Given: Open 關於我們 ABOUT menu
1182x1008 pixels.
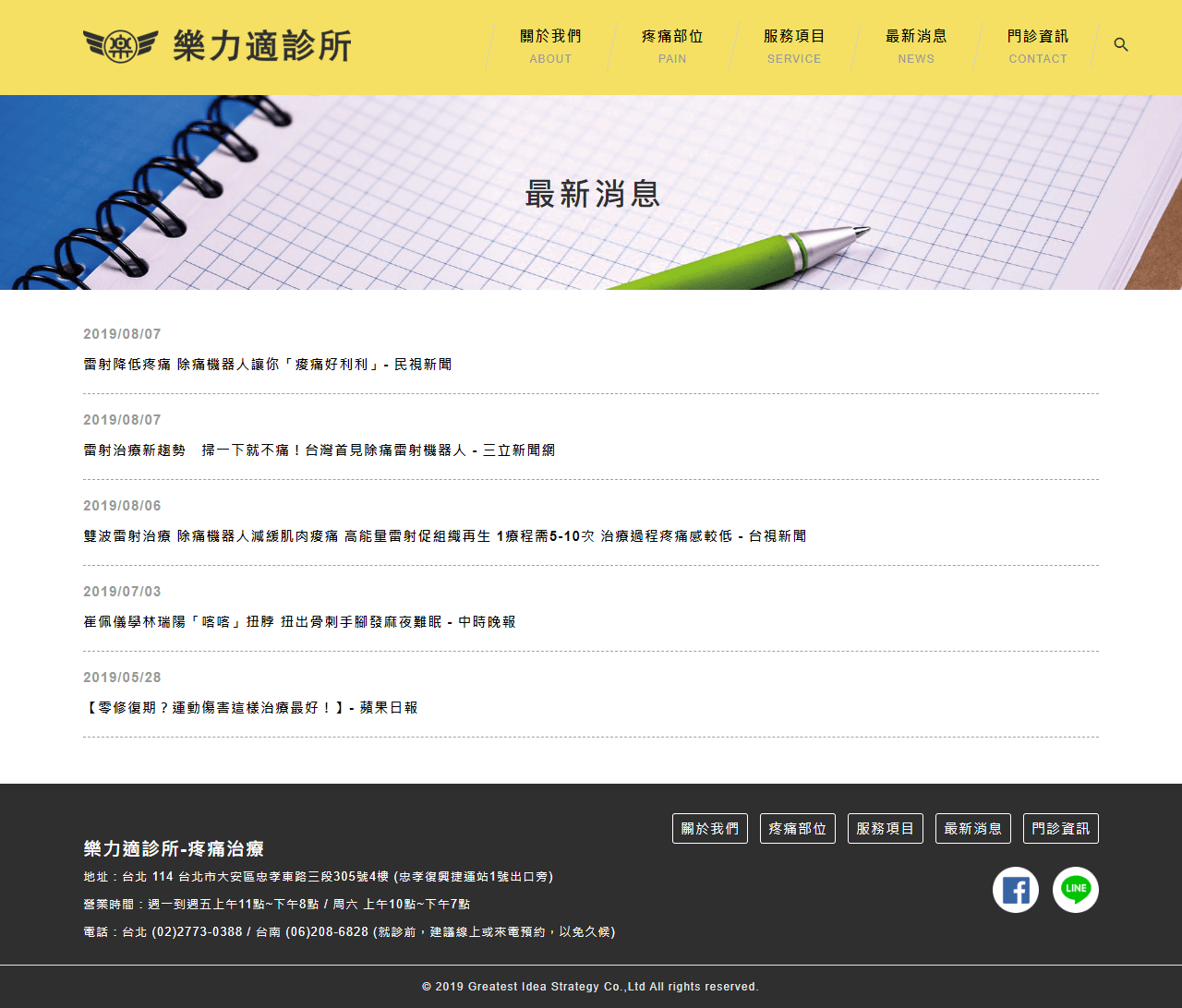Looking at the screenshot, I should (x=550, y=46).
